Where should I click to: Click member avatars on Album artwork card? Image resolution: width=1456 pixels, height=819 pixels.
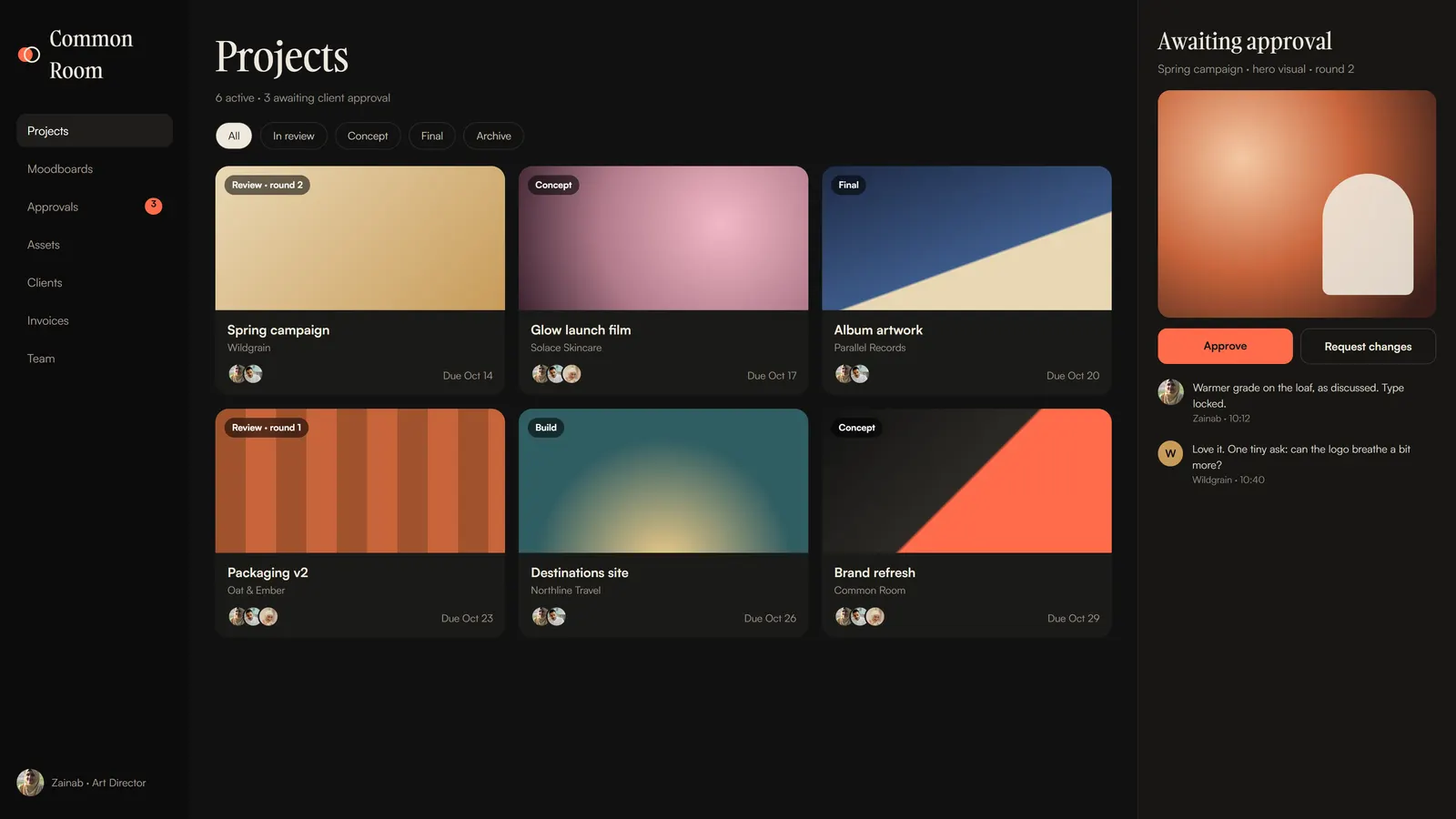coord(852,374)
